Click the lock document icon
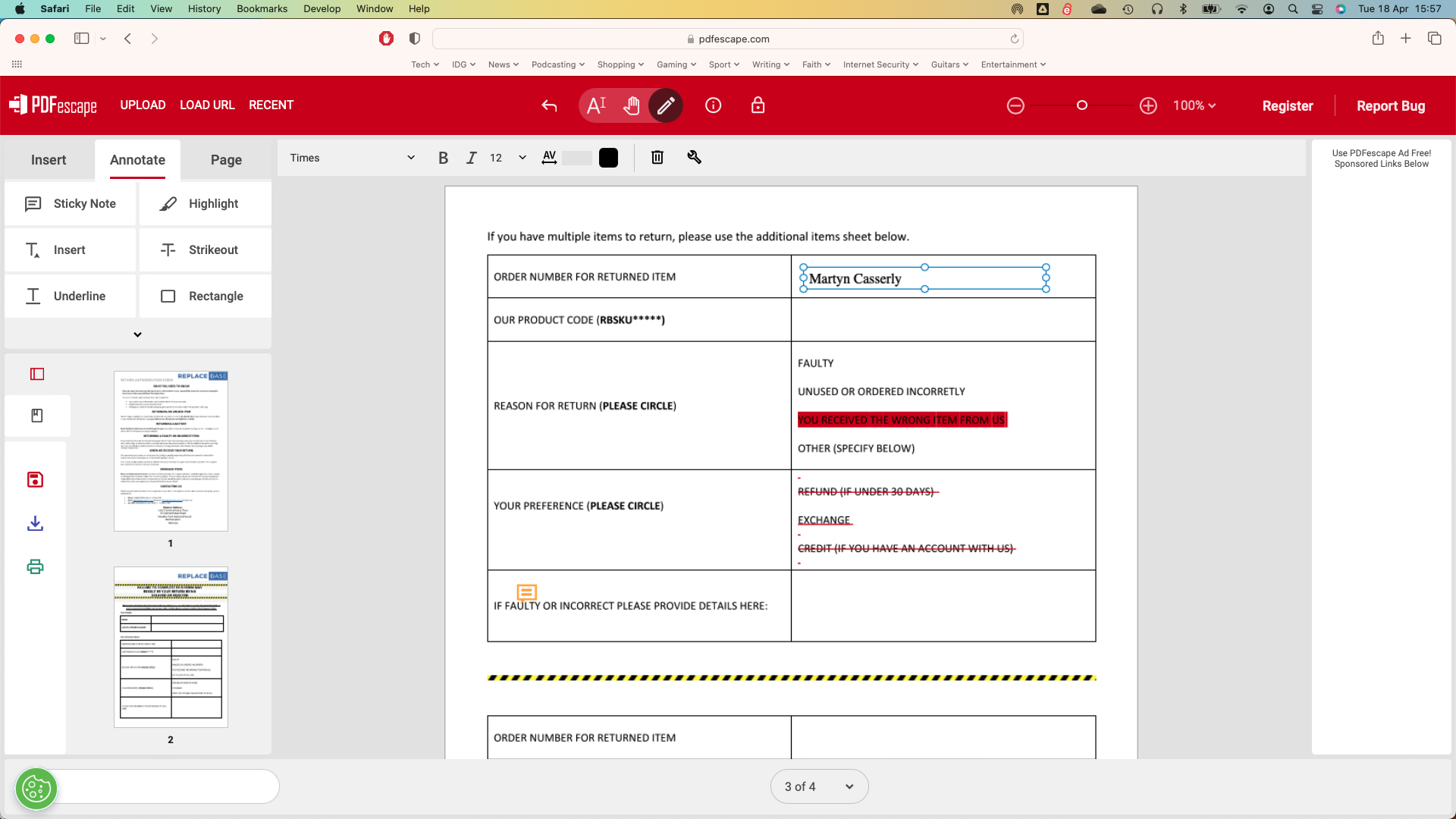The image size is (1456, 819). click(x=758, y=105)
